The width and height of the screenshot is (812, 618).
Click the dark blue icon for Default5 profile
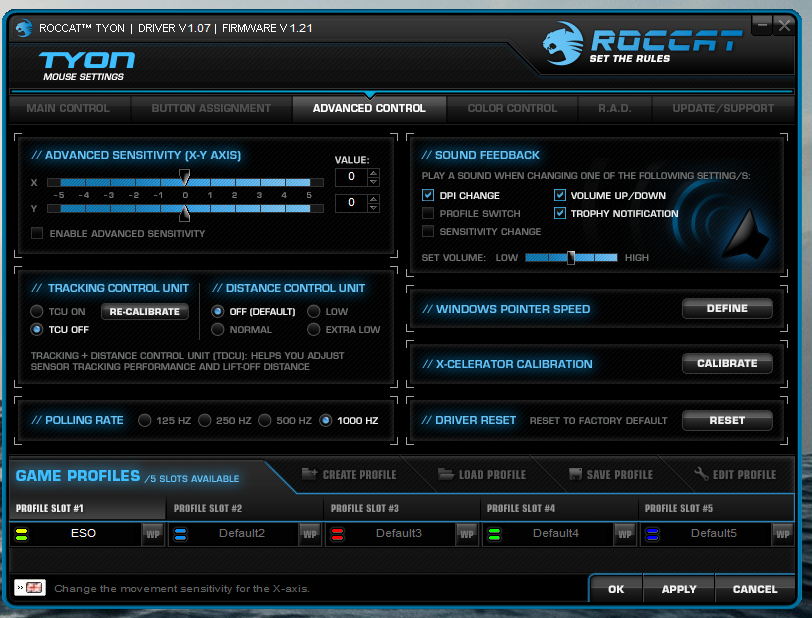652,534
